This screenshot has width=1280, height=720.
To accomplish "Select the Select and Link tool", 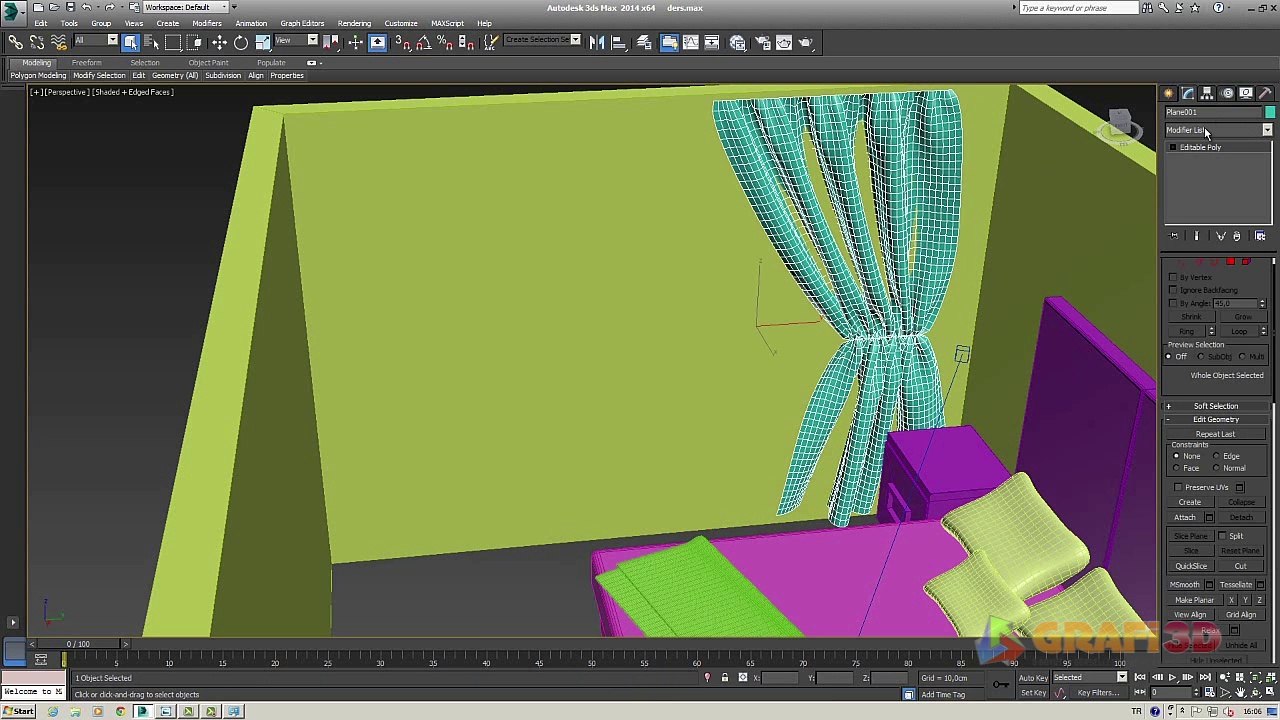I will pyautogui.click(x=15, y=42).
